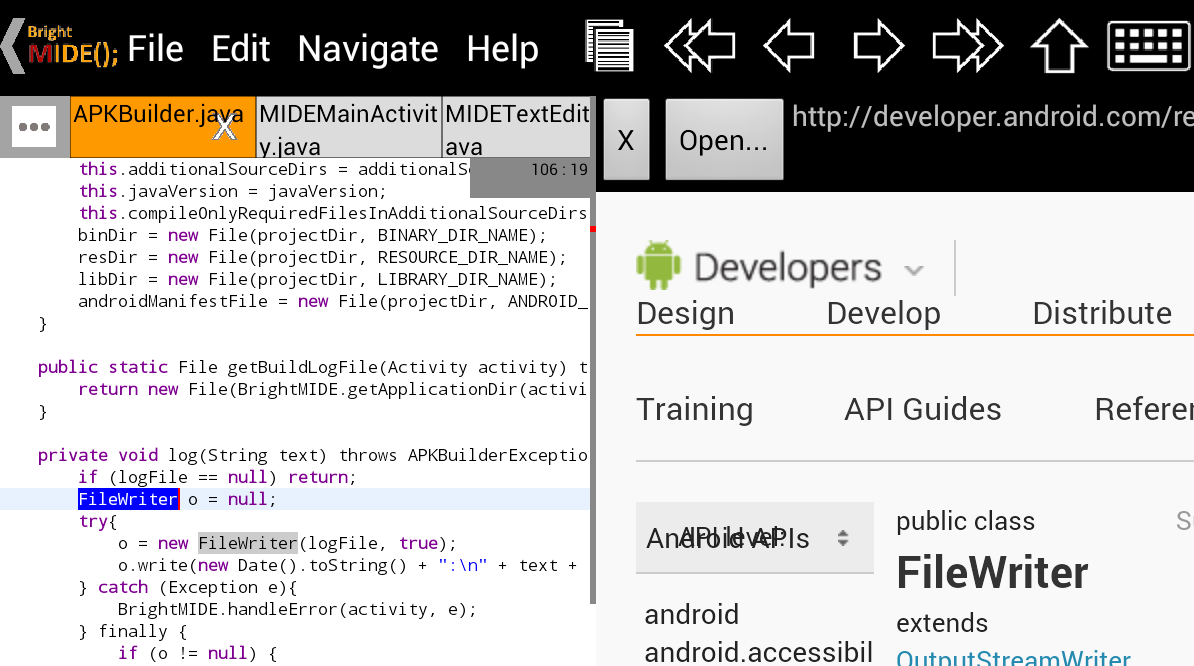1194x666 pixels.
Task: Open the Android APIs level selector
Action: [754, 538]
